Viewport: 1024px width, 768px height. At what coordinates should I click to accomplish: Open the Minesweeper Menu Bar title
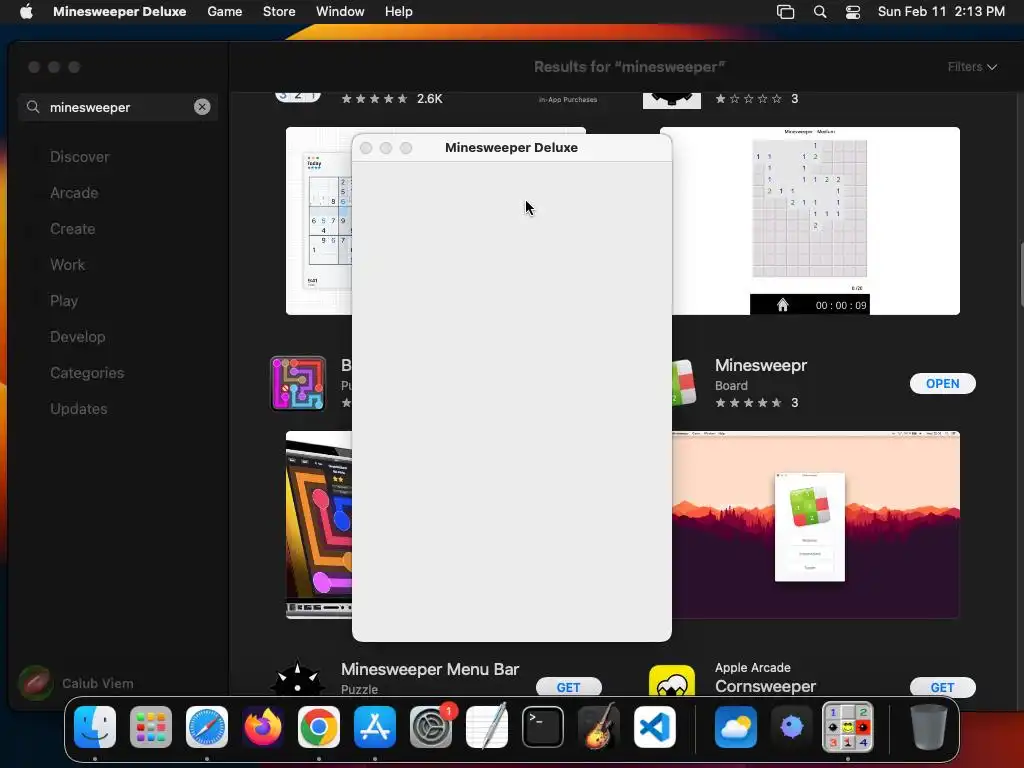coord(430,669)
